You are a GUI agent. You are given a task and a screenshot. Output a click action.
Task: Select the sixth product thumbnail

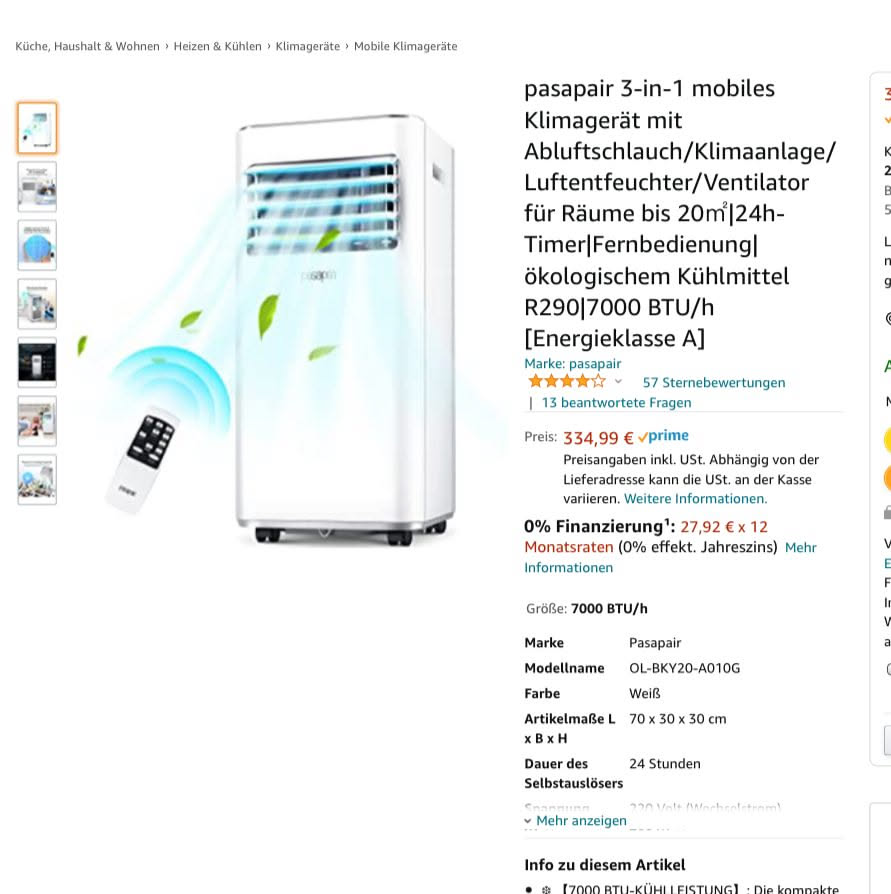pos(37,421)
